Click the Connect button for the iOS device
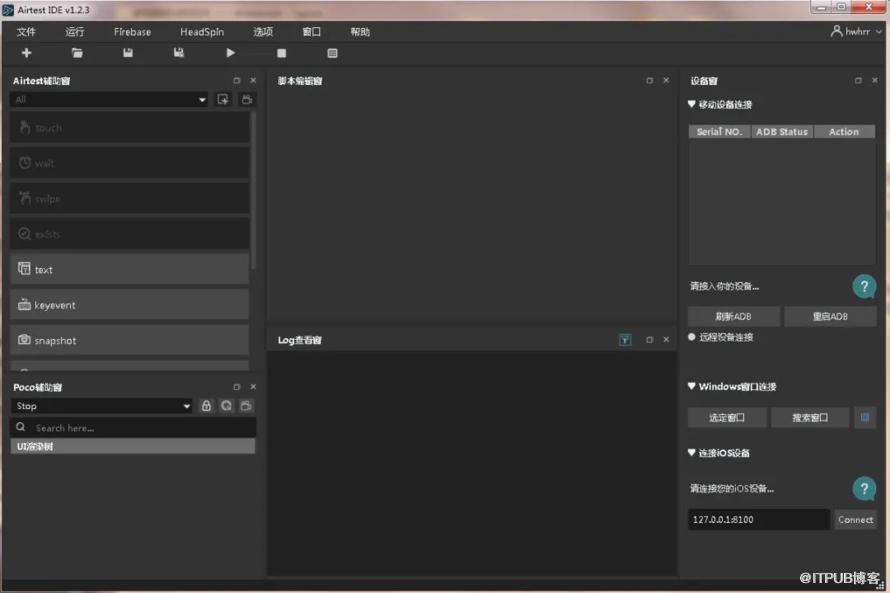Screen dimensions: 890x593 click(855, 519)
